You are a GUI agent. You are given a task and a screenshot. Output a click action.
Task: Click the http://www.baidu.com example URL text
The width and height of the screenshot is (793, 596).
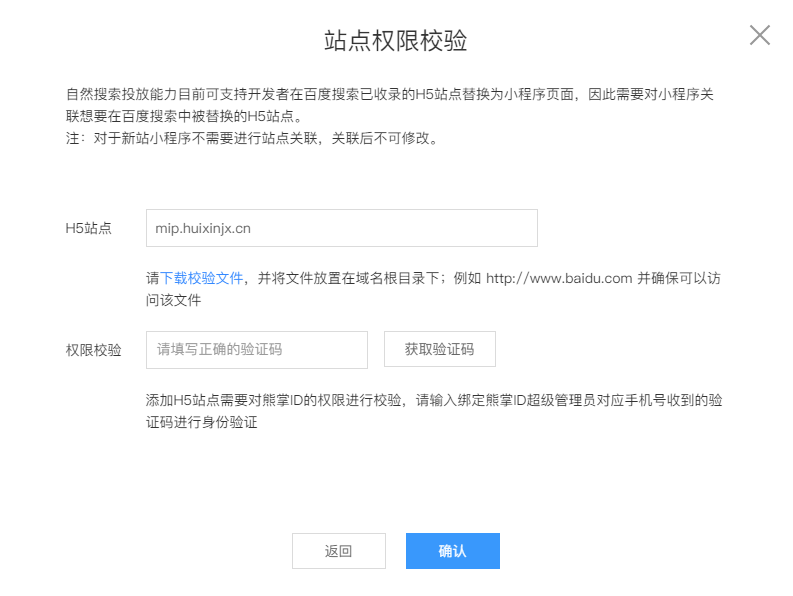[x=559, y=278]
